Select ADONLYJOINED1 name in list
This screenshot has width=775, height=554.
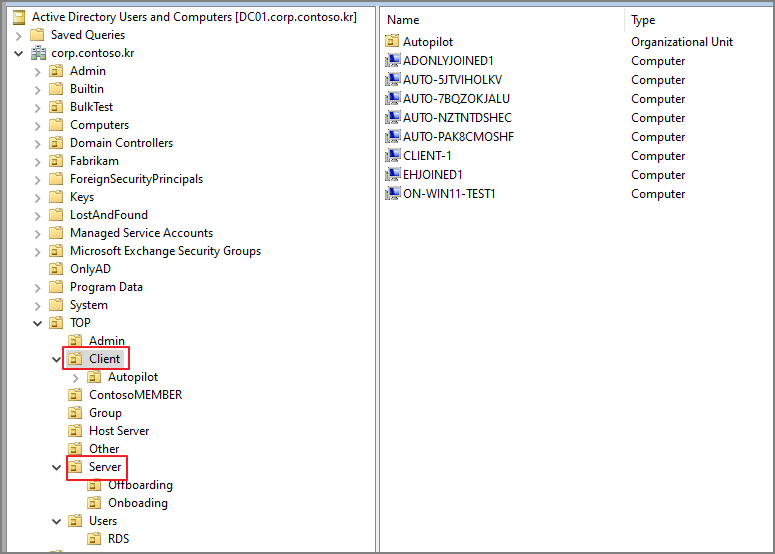(x=448, y=61)
